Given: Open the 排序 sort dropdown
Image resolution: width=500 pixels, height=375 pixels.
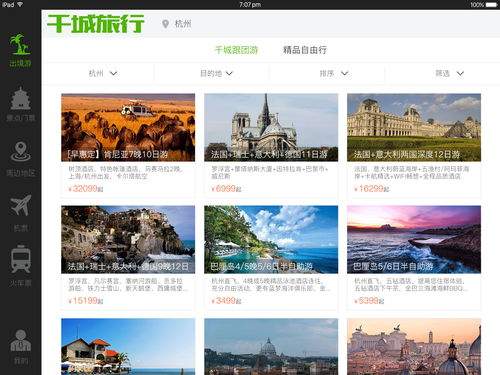Looking at the screenshot, I should pyautogui.click(x=334, y=73).
